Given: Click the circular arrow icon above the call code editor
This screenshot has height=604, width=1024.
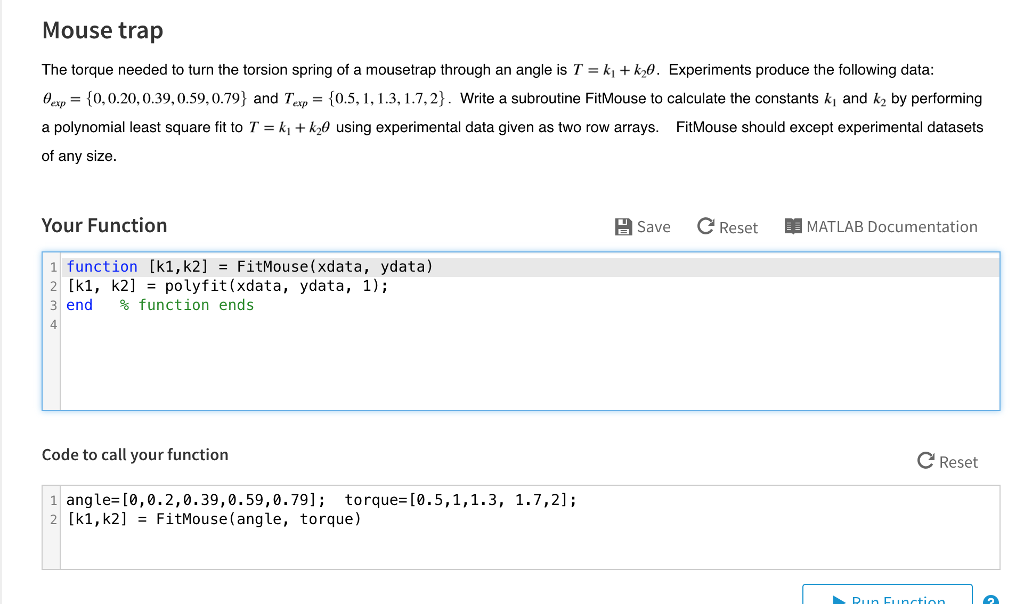Looking at the screenshot, I should (926, 461).
